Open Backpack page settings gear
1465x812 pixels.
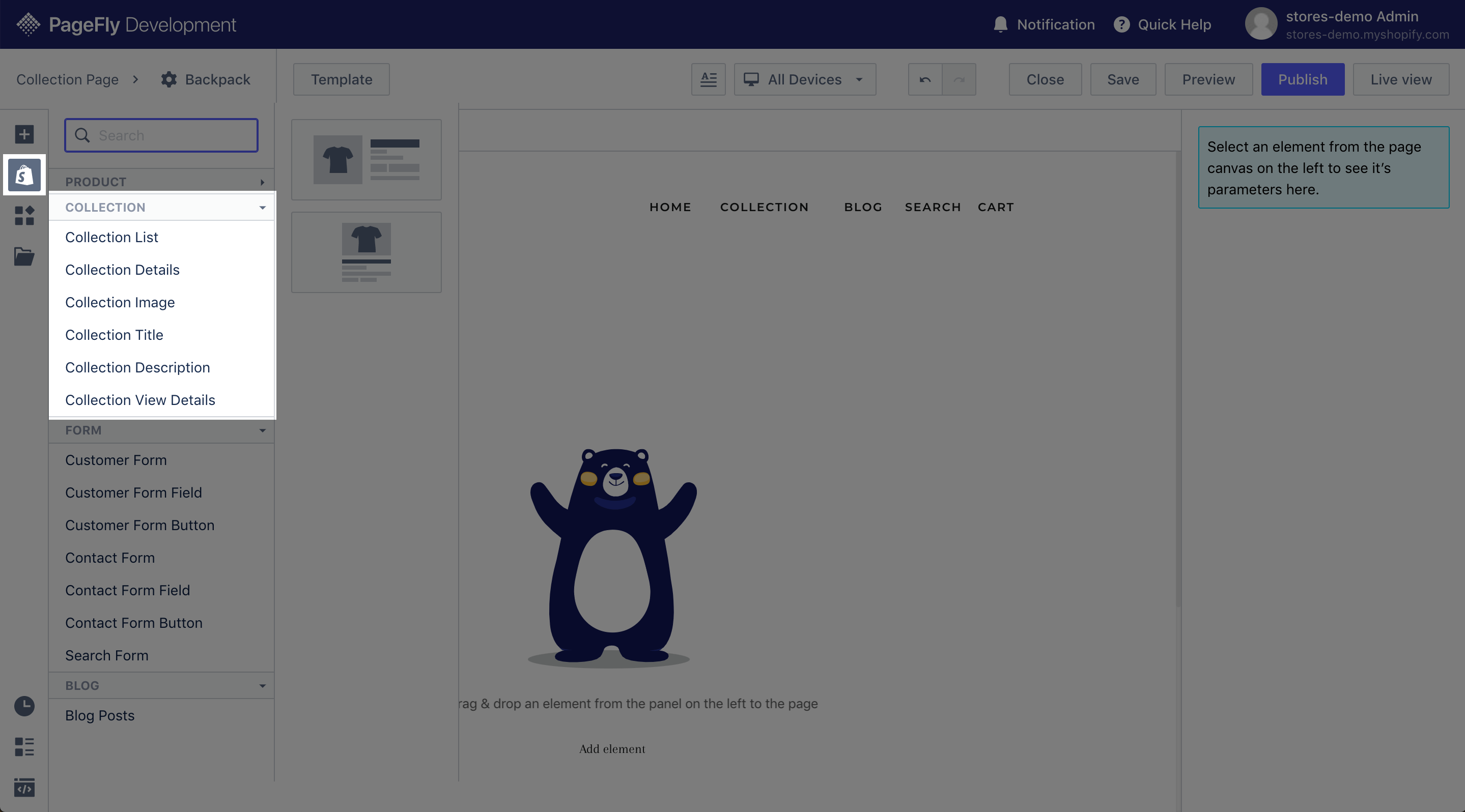tap(169, 79)
